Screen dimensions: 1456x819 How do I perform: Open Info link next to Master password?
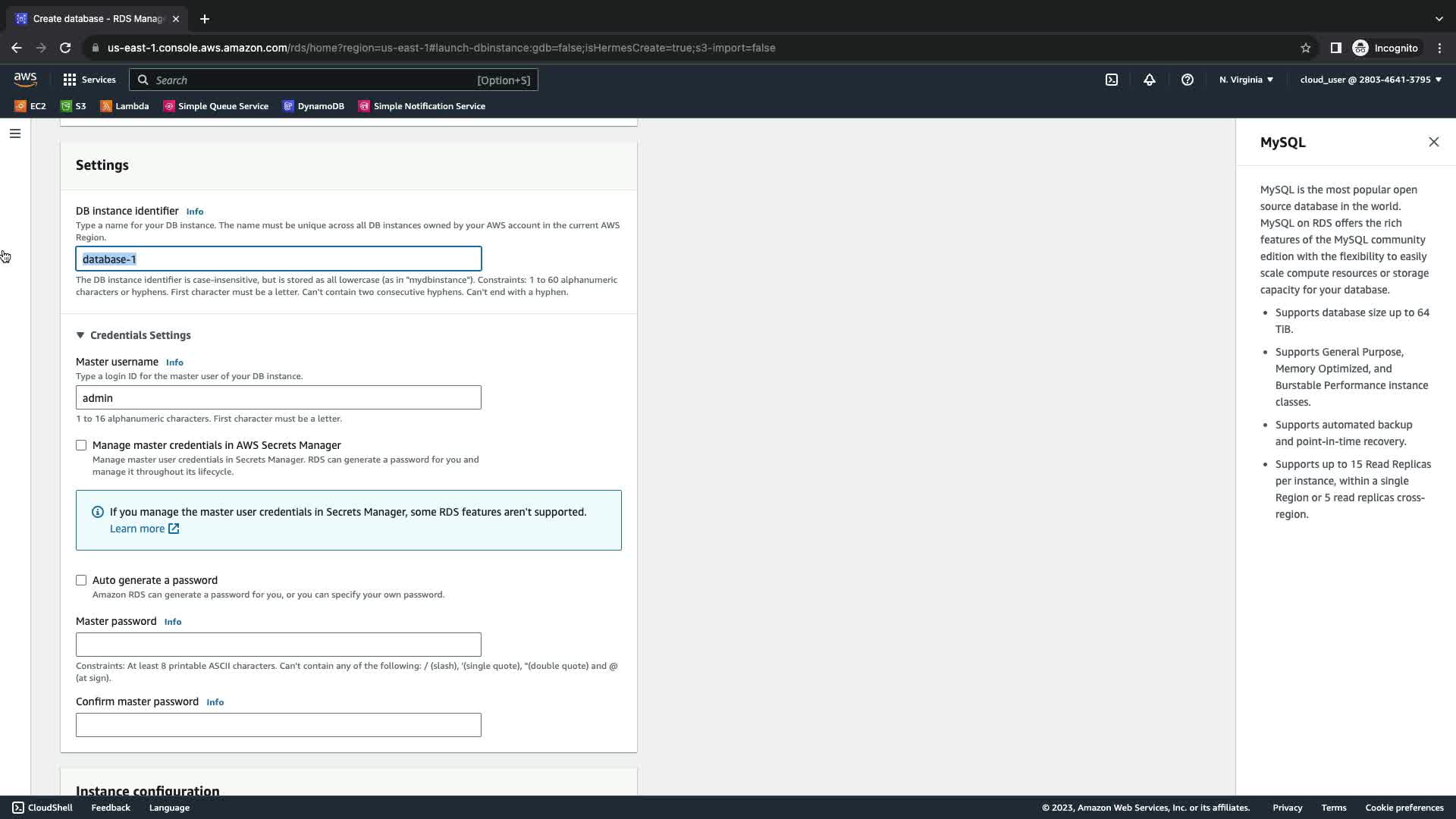(x=173, y=622)
